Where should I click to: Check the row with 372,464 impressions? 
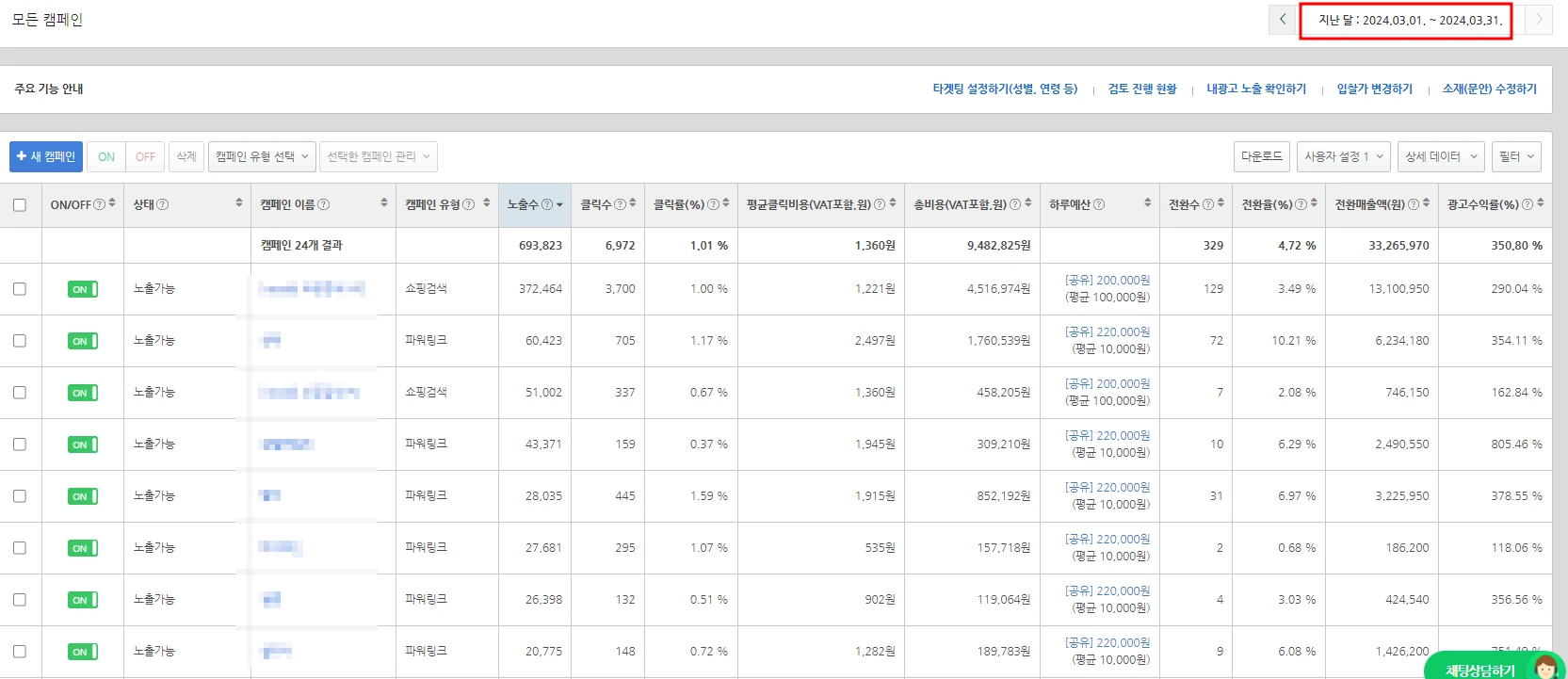tap(20, 289)
